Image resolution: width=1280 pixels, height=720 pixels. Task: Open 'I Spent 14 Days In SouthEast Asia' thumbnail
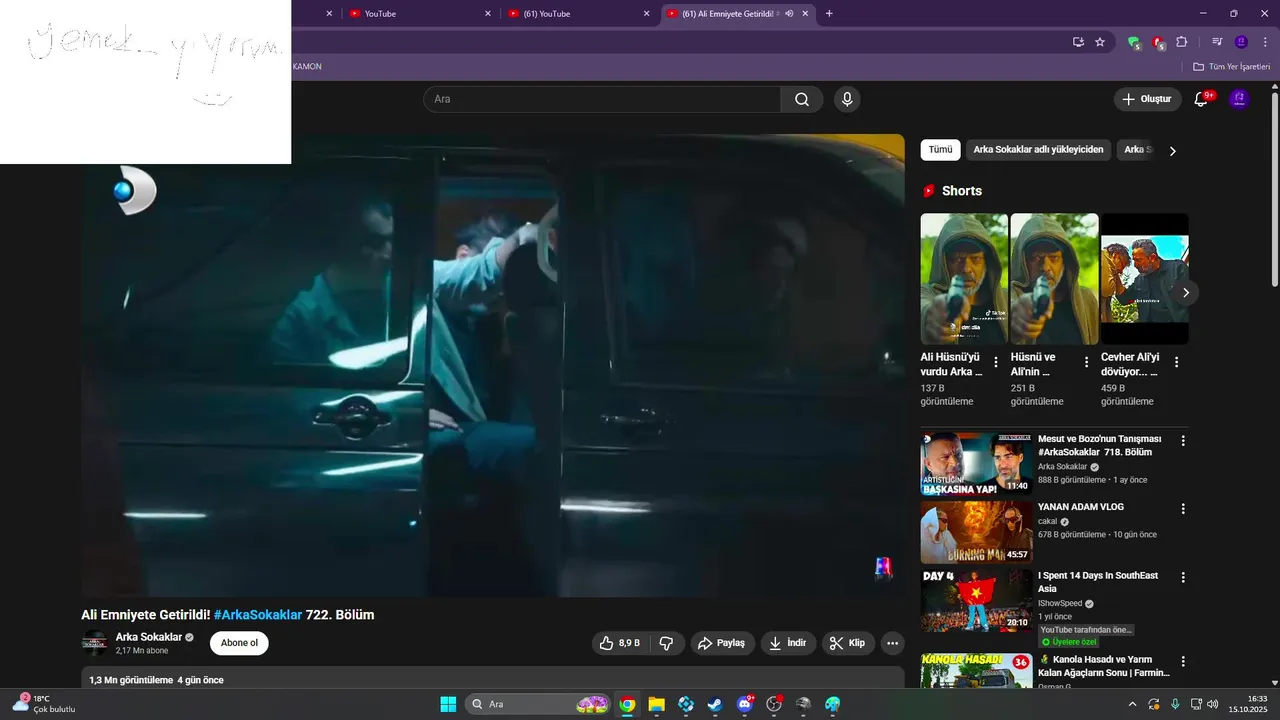coord(977,601)
